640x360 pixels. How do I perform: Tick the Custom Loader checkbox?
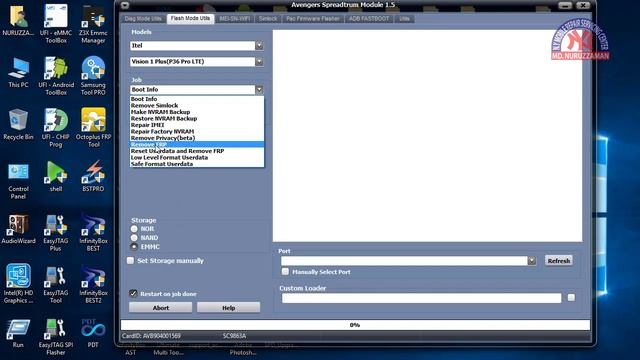571,298
